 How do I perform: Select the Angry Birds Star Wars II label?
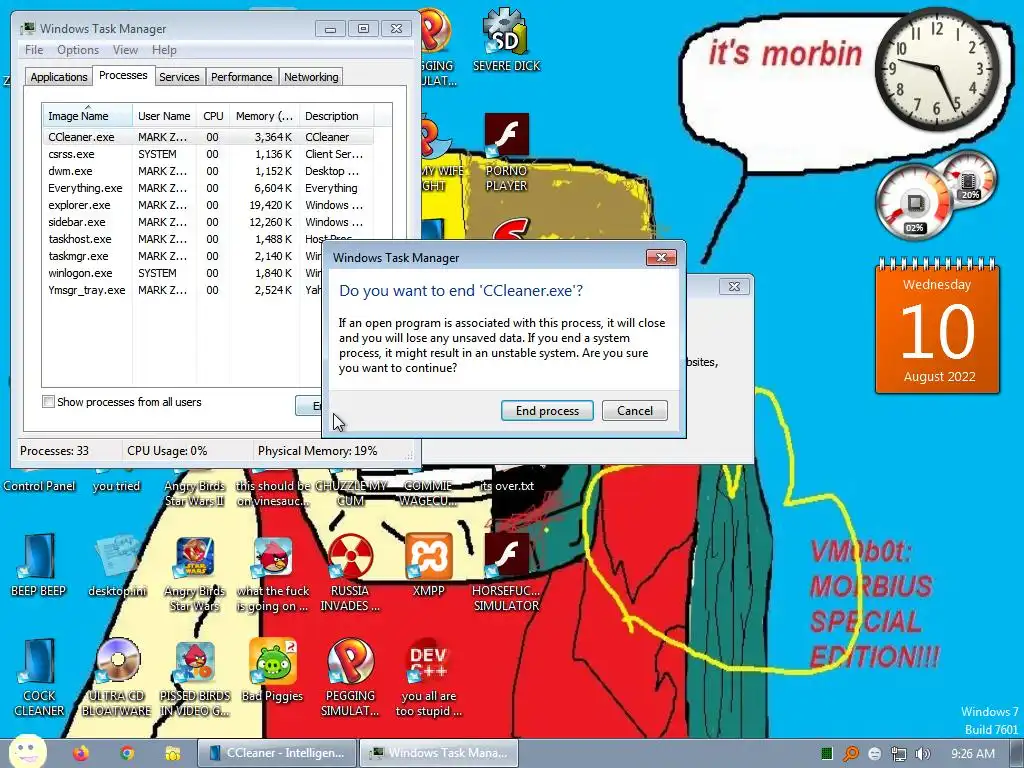coord(195,493)
